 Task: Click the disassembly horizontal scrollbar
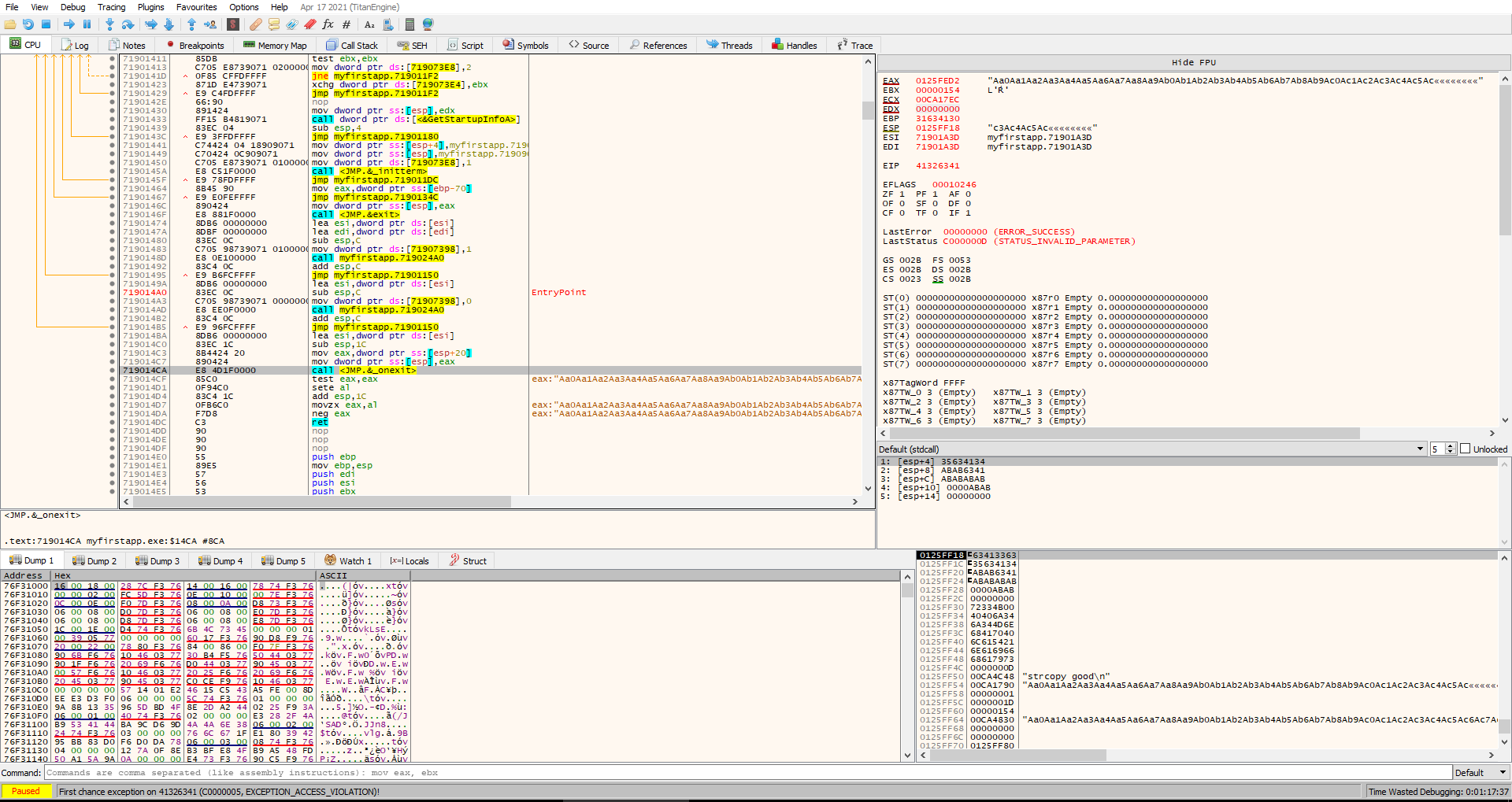tap(315, 501)
